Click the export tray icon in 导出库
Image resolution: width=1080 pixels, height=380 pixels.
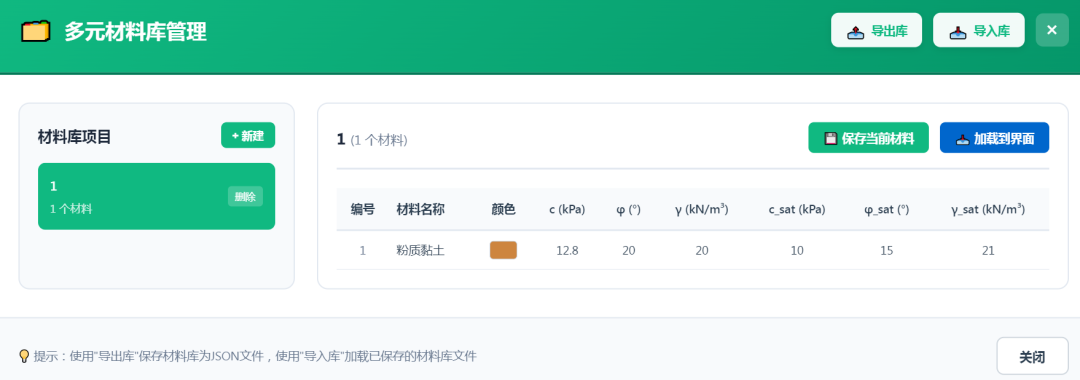pyautogui.click(x=855, y=31)
